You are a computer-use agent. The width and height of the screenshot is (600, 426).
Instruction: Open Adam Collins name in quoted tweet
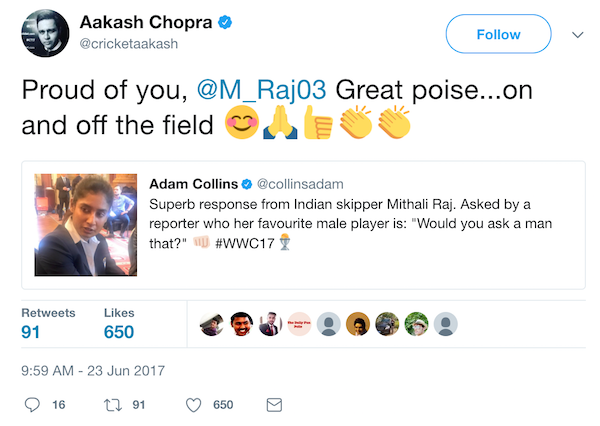click(x=193, y=184)
